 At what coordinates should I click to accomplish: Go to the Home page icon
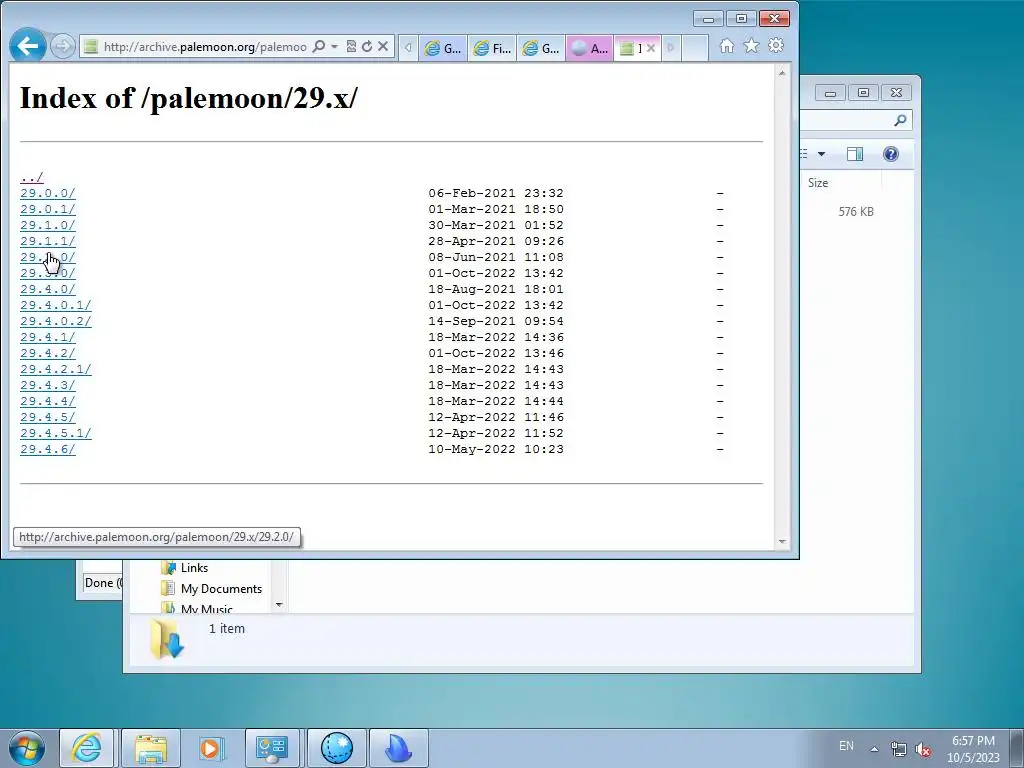point(727,46)
